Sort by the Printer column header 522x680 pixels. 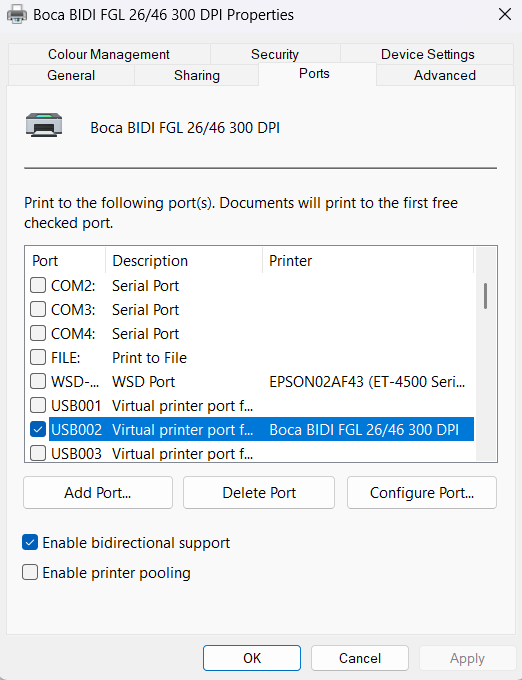tap(368, 261)
